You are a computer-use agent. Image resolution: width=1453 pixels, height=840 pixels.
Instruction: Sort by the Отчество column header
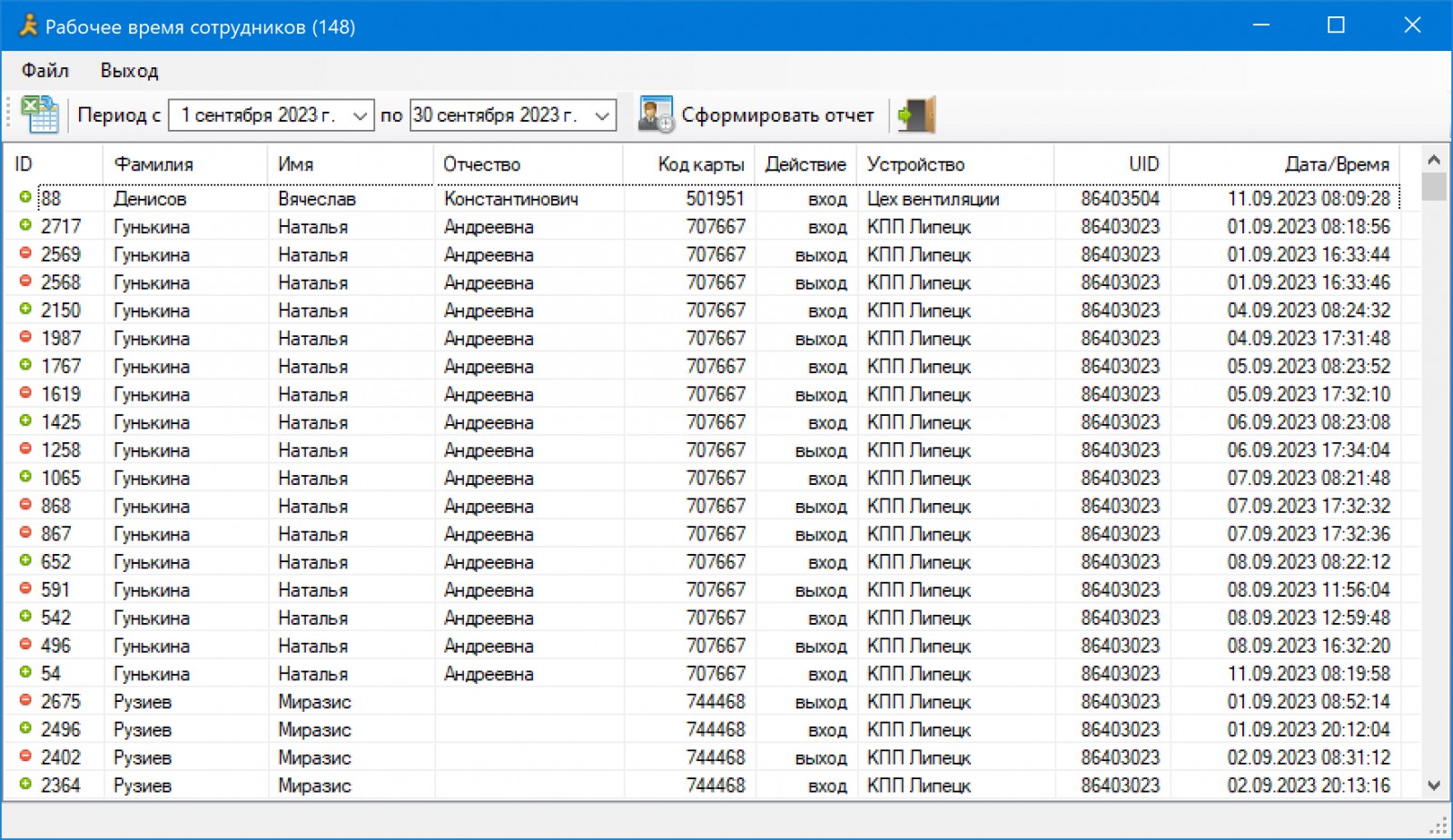click(x=529, y=164)
